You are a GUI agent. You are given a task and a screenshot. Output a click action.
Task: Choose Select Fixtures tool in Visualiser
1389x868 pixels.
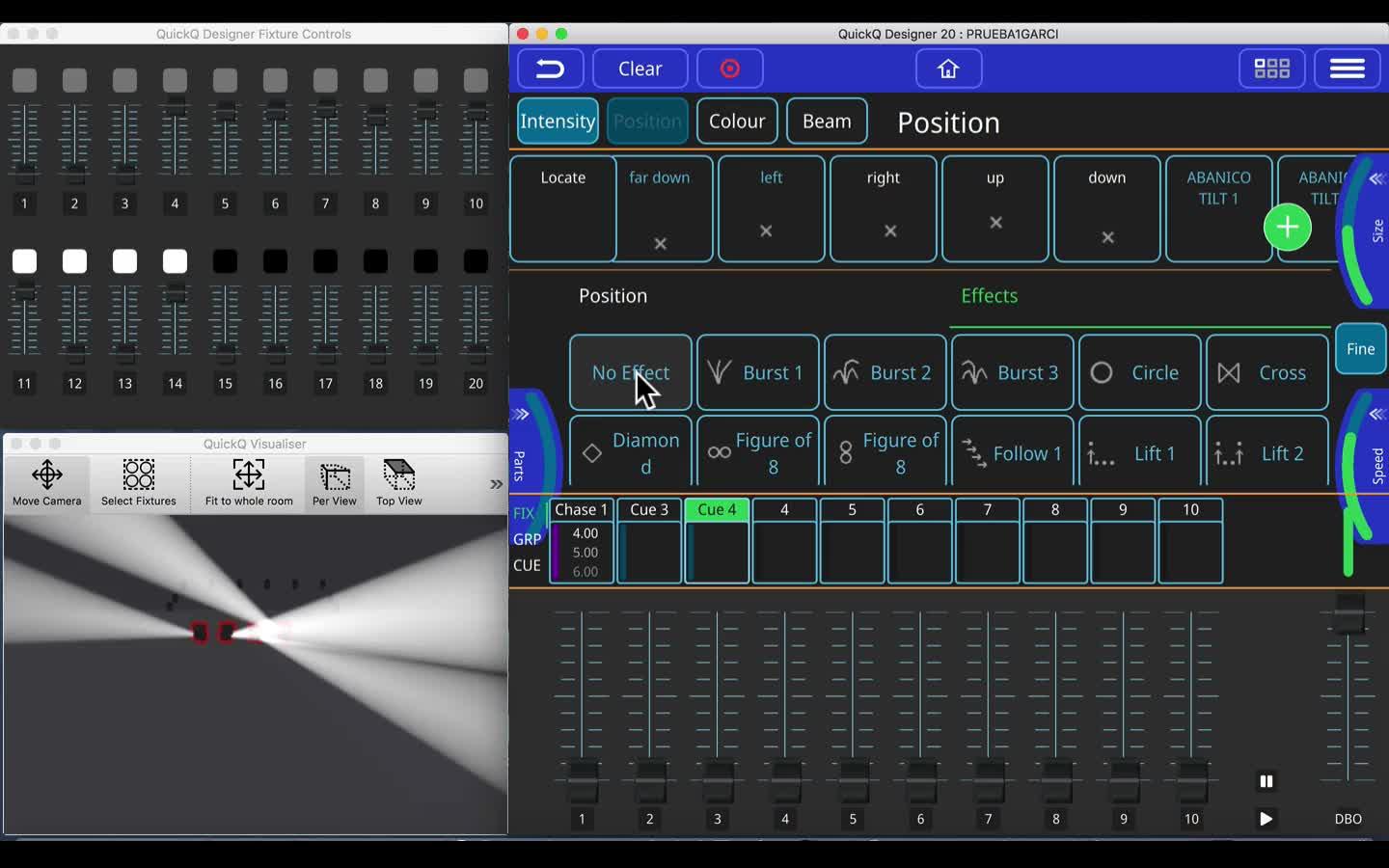point(139,482)
